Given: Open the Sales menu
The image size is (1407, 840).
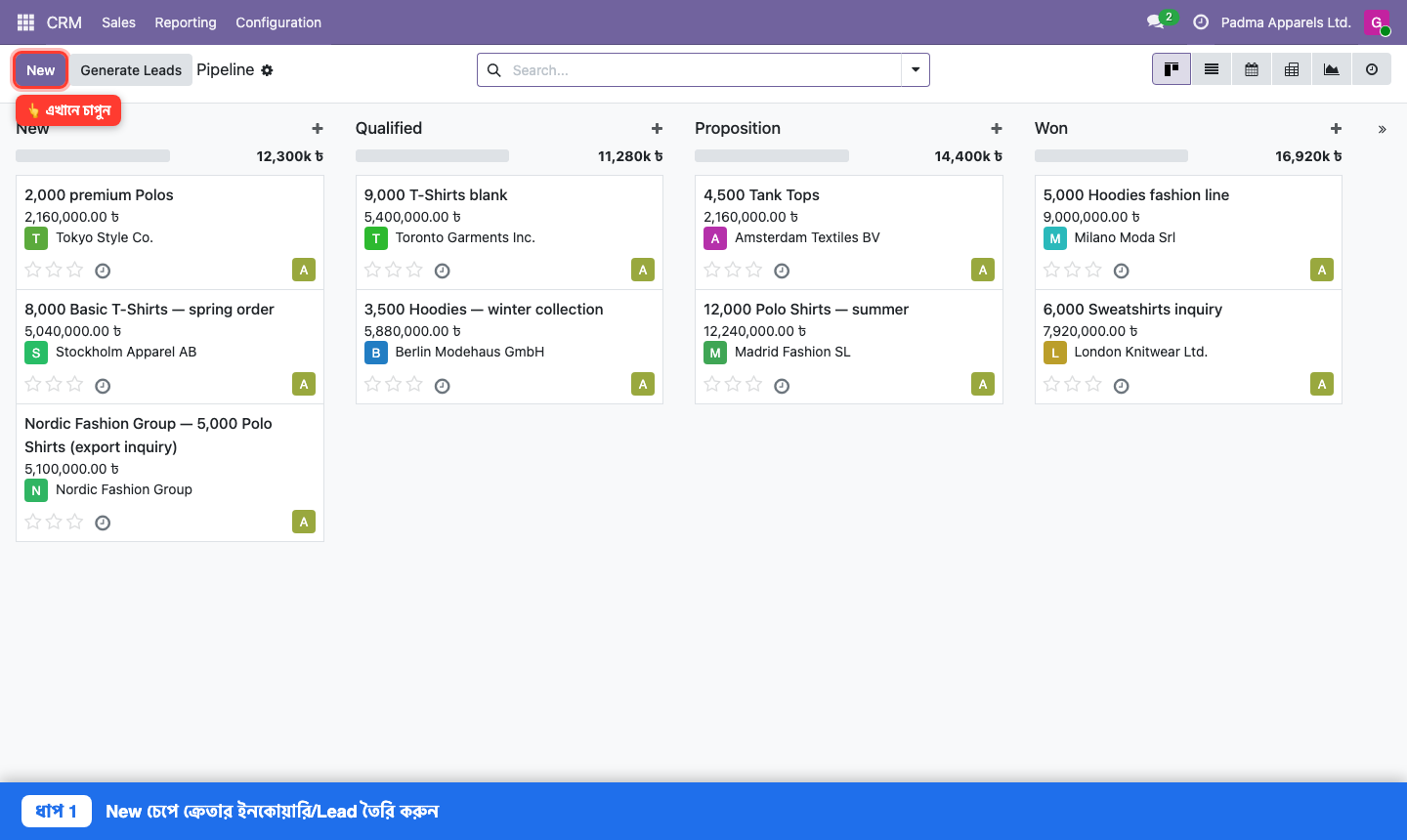Looking at the screenshot, I should pyautogui.click(x=118, y=21).
